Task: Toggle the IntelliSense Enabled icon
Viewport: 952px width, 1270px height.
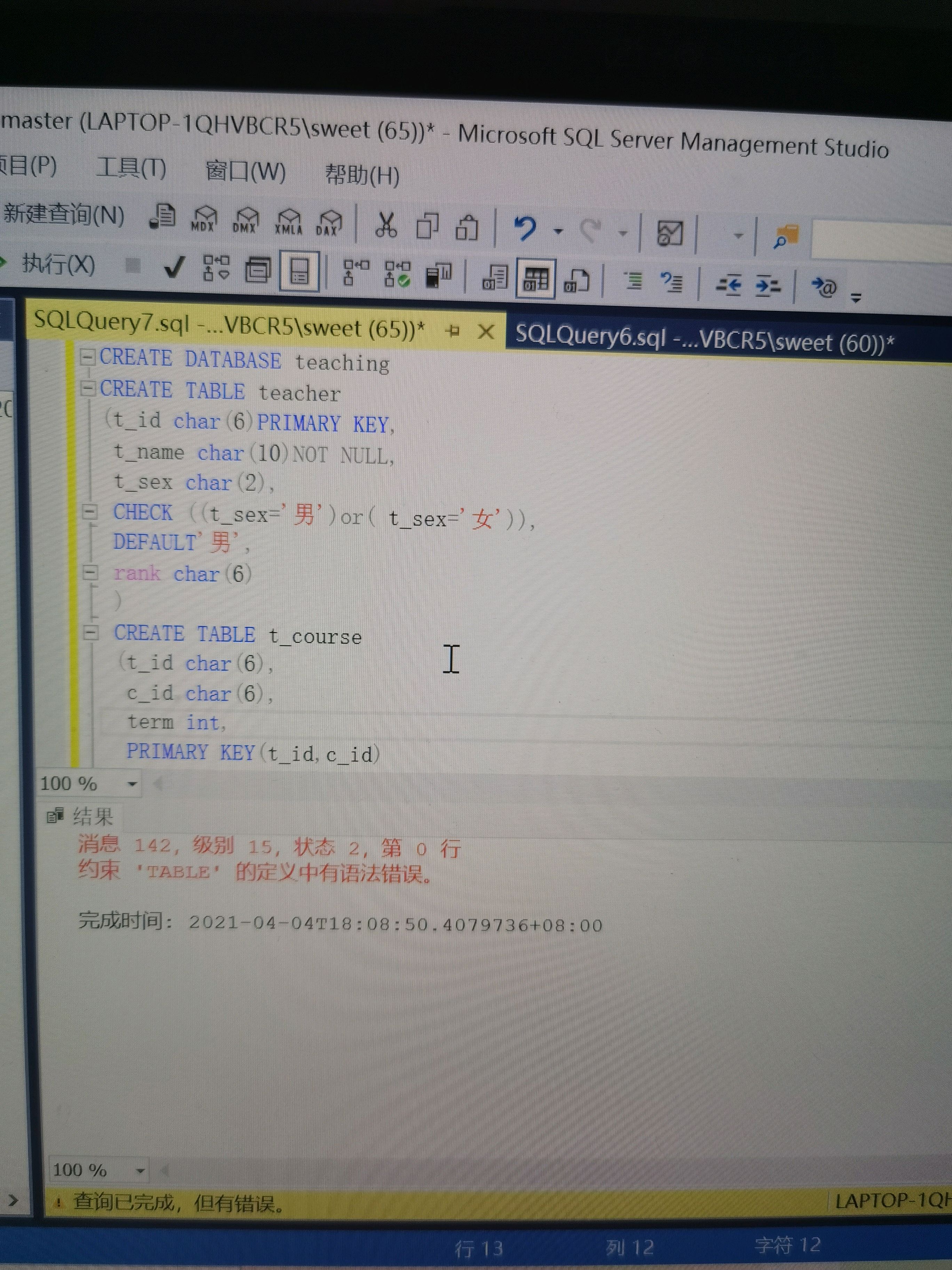Action: tap(299, 271)
